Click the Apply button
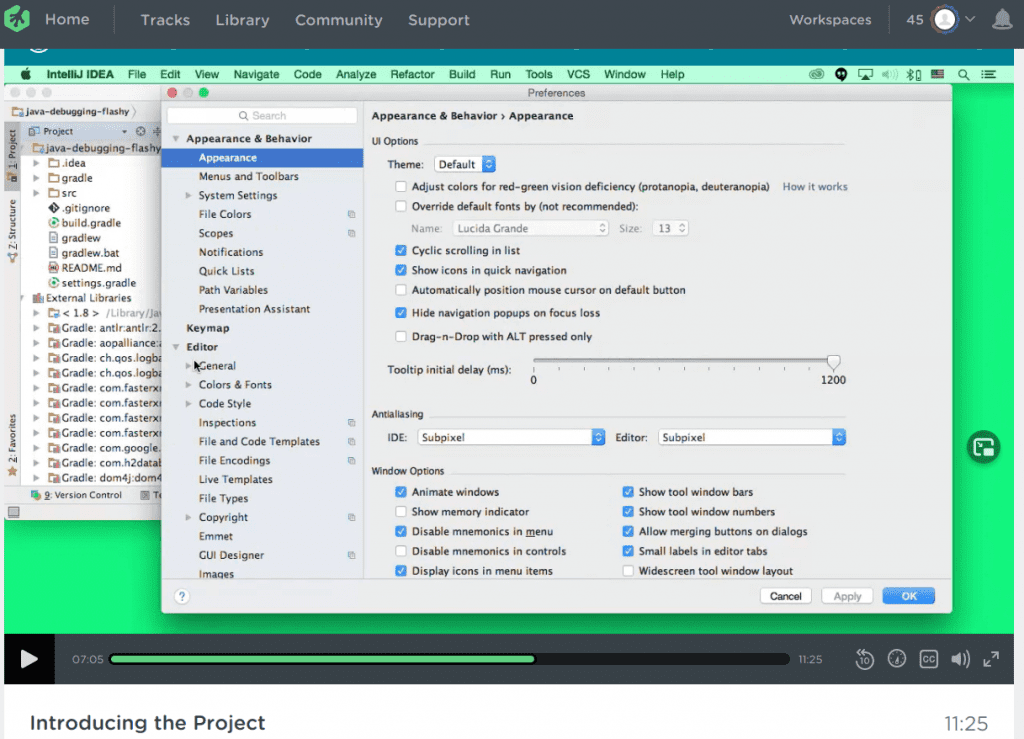The image size is (1024, 739). pos(847,596)
